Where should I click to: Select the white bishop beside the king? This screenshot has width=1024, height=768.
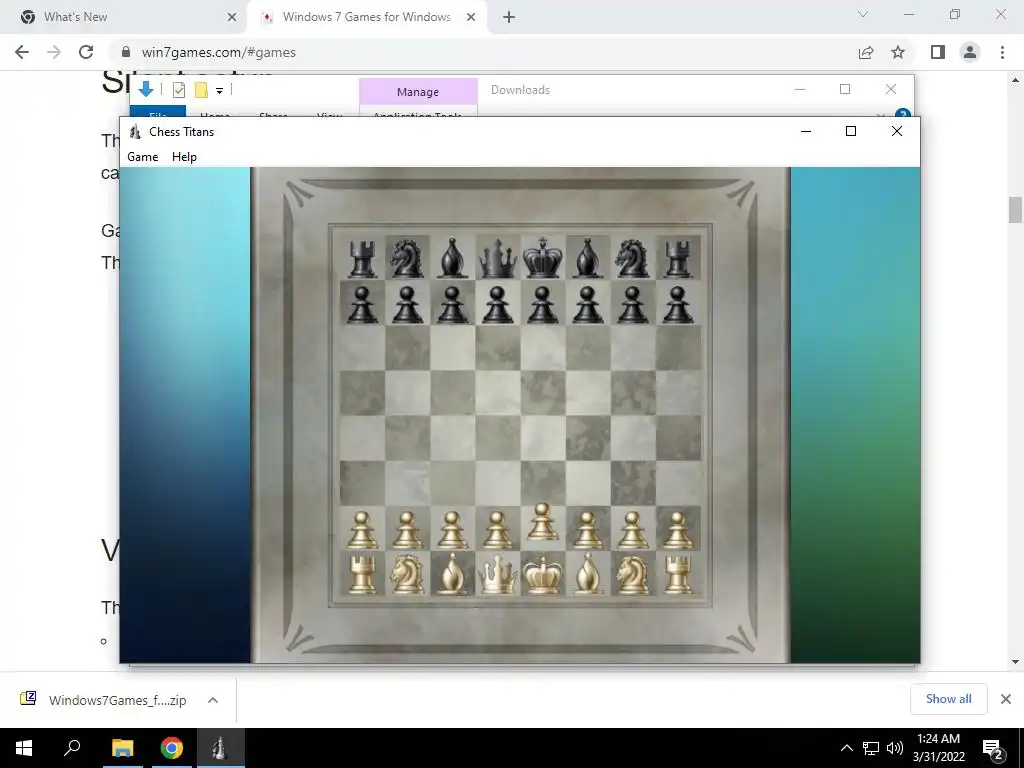click(x=587, y=575)
